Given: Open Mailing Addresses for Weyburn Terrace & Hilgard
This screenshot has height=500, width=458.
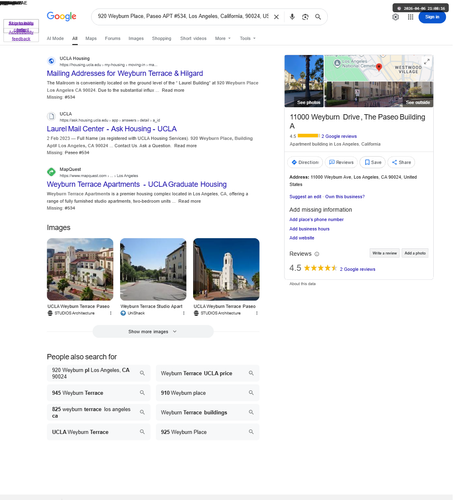Looking at the screenshot, I should click(125, 73).
